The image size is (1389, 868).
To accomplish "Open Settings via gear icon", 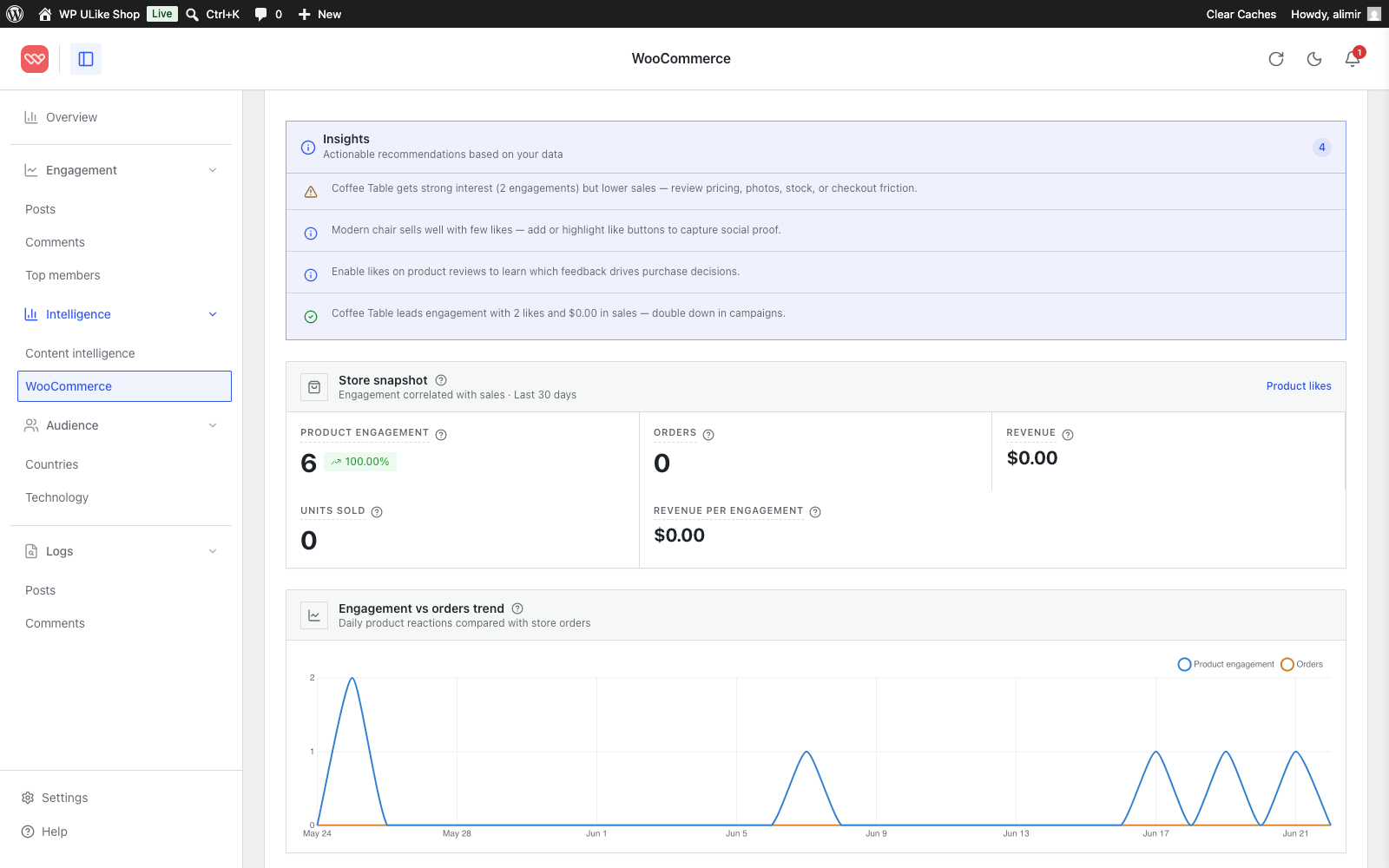I will click(28, 798).
